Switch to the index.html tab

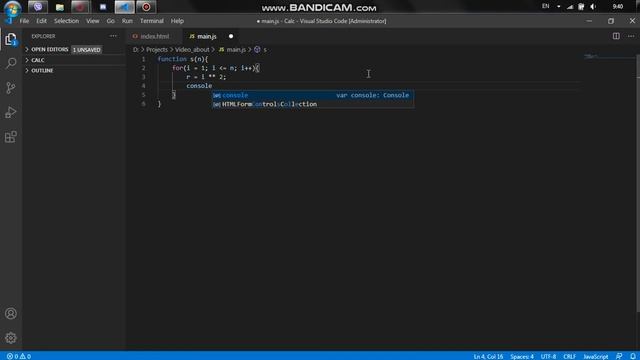click(154, 36)
